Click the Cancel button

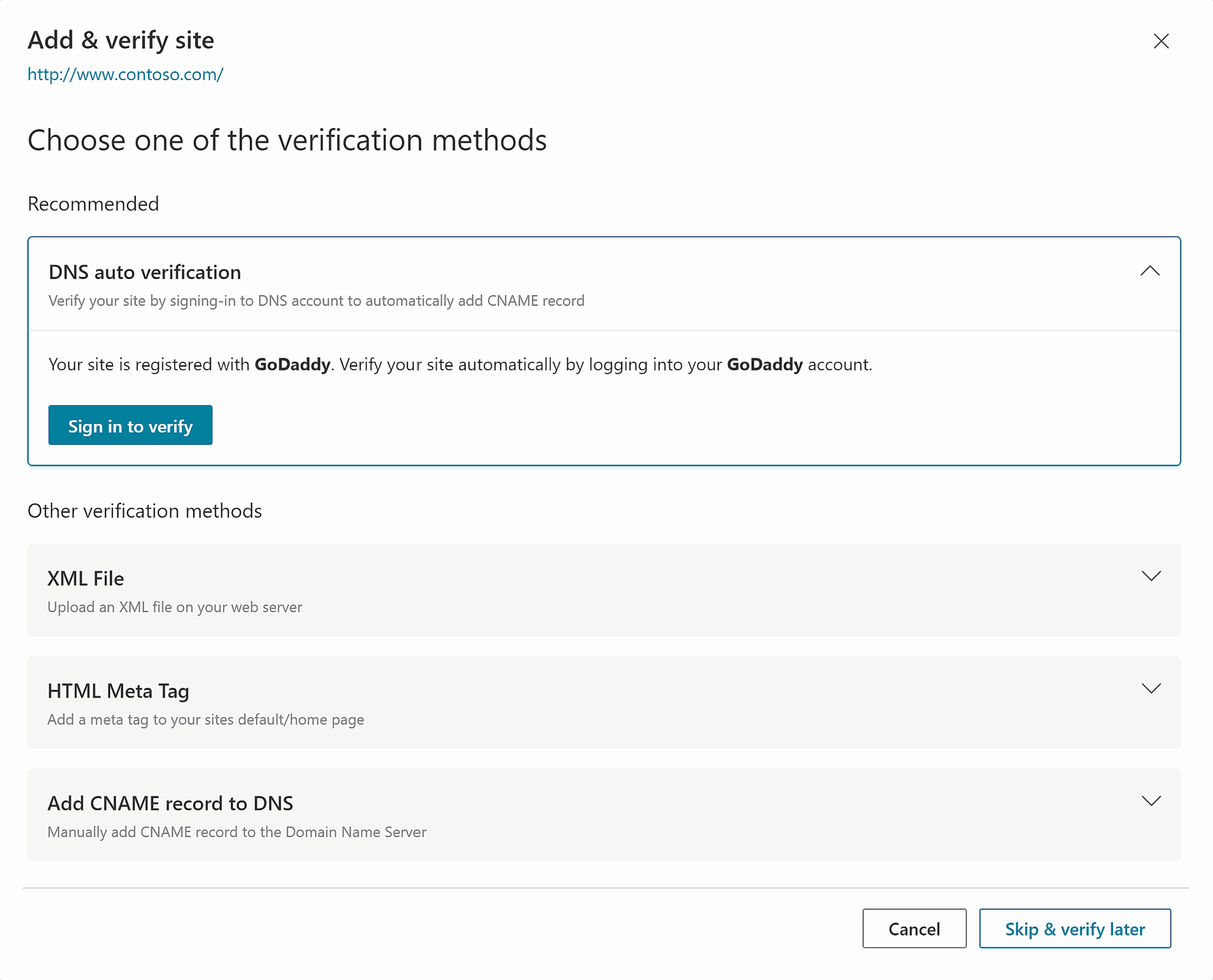(914, 928)
